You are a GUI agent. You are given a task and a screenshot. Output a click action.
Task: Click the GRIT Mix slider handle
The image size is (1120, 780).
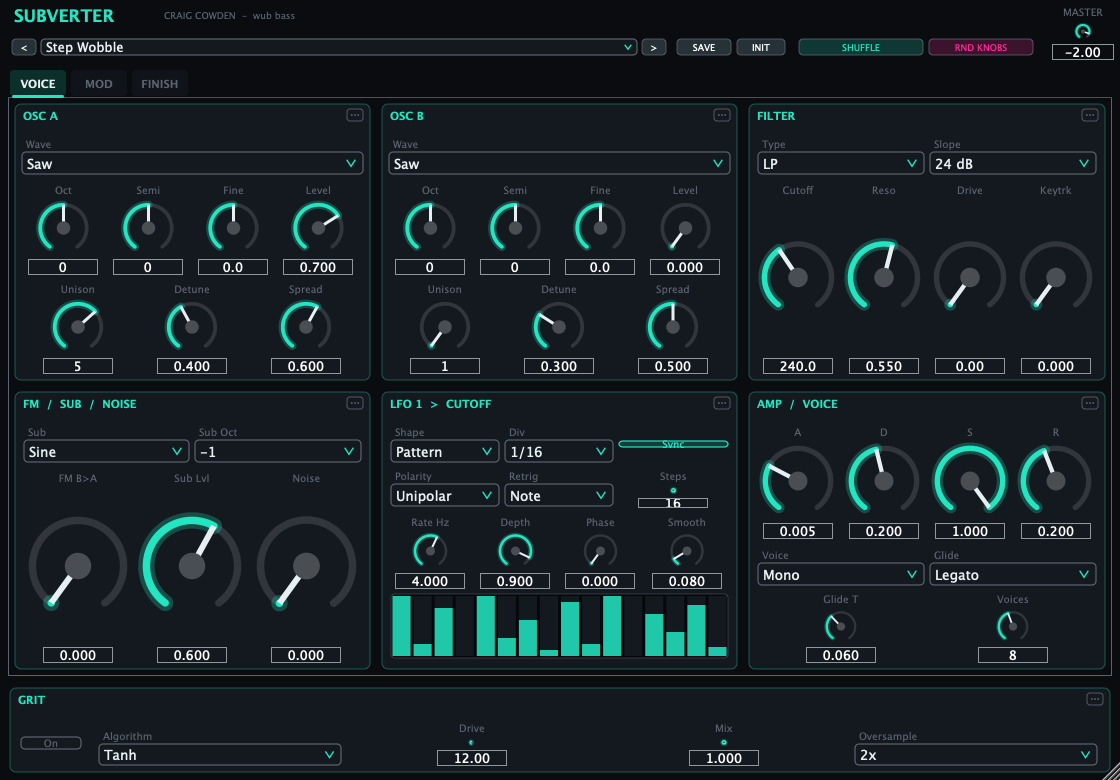[724, 743]
